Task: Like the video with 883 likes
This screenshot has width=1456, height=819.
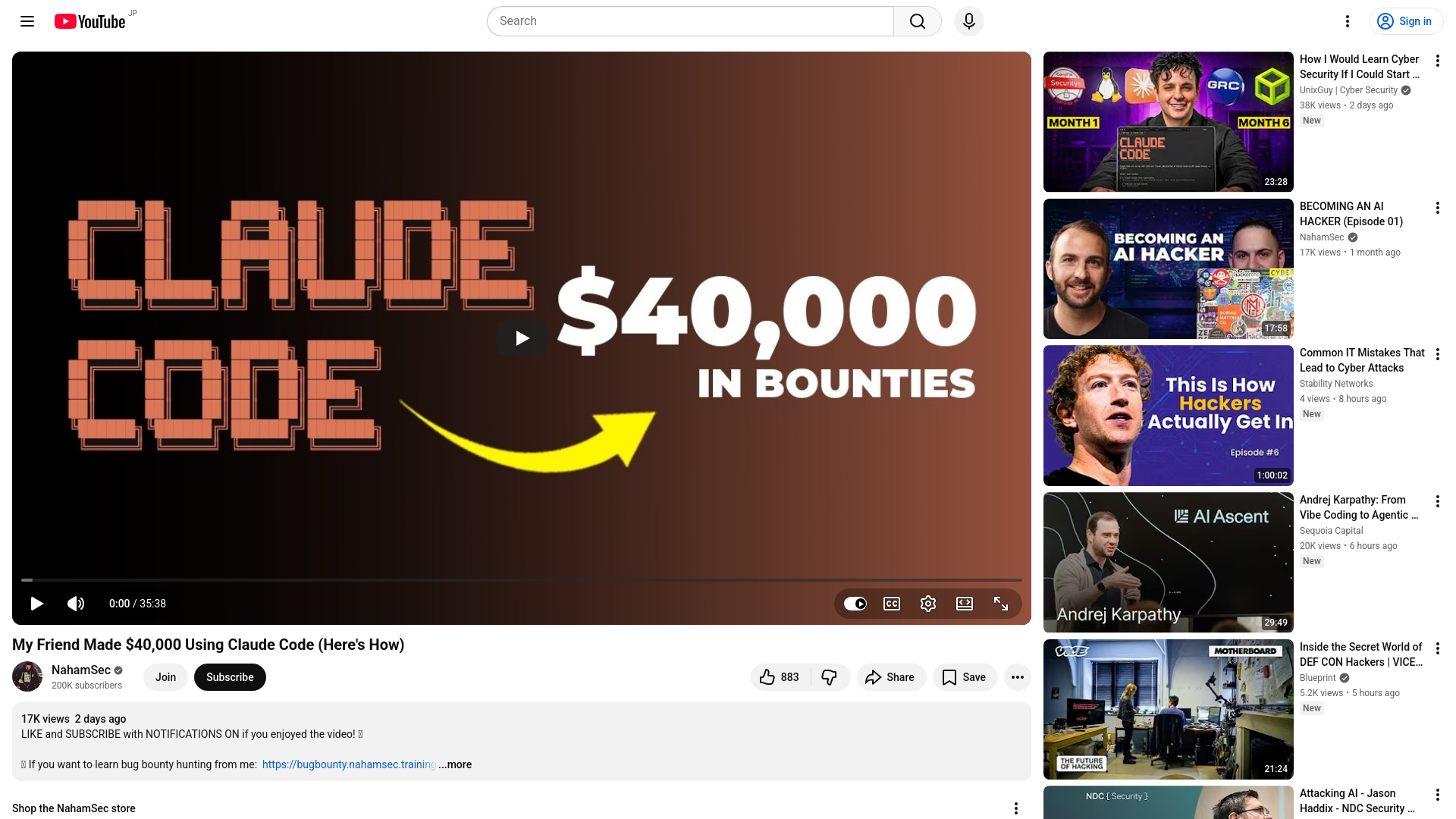Action: 780,677
